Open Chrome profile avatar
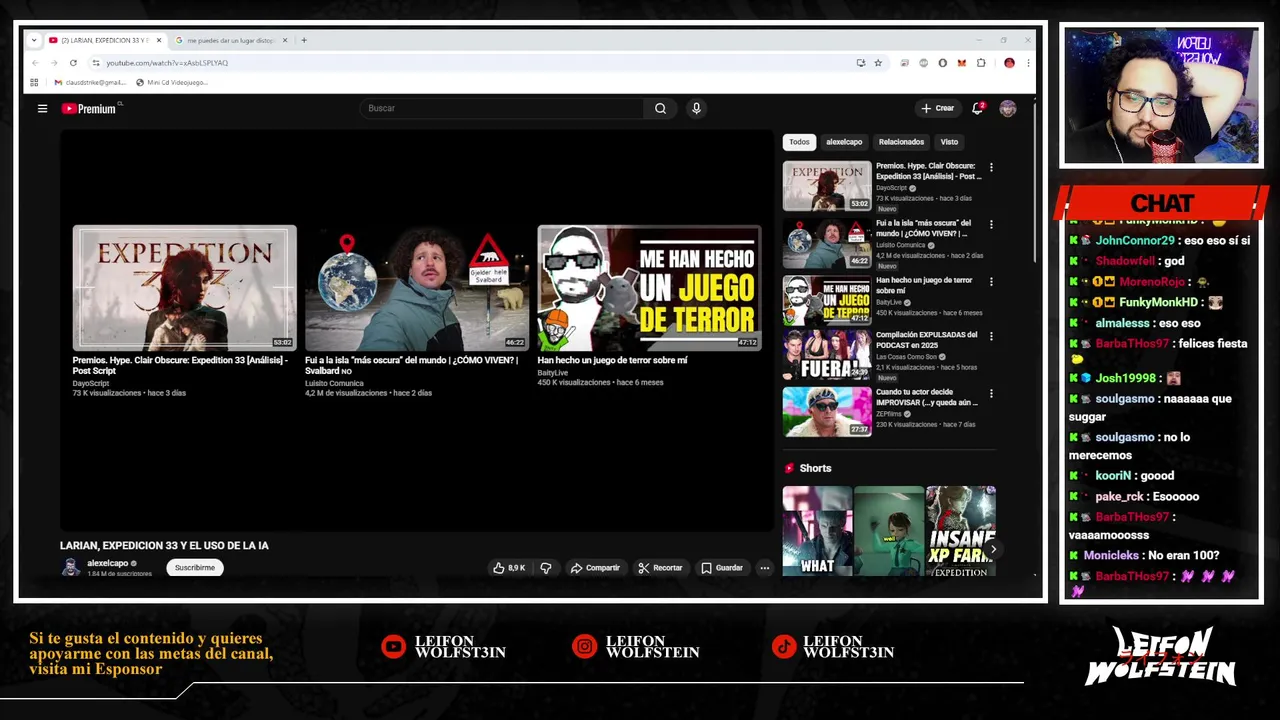Viewport: 1280px width, 720px height. tap(1009, 63)
